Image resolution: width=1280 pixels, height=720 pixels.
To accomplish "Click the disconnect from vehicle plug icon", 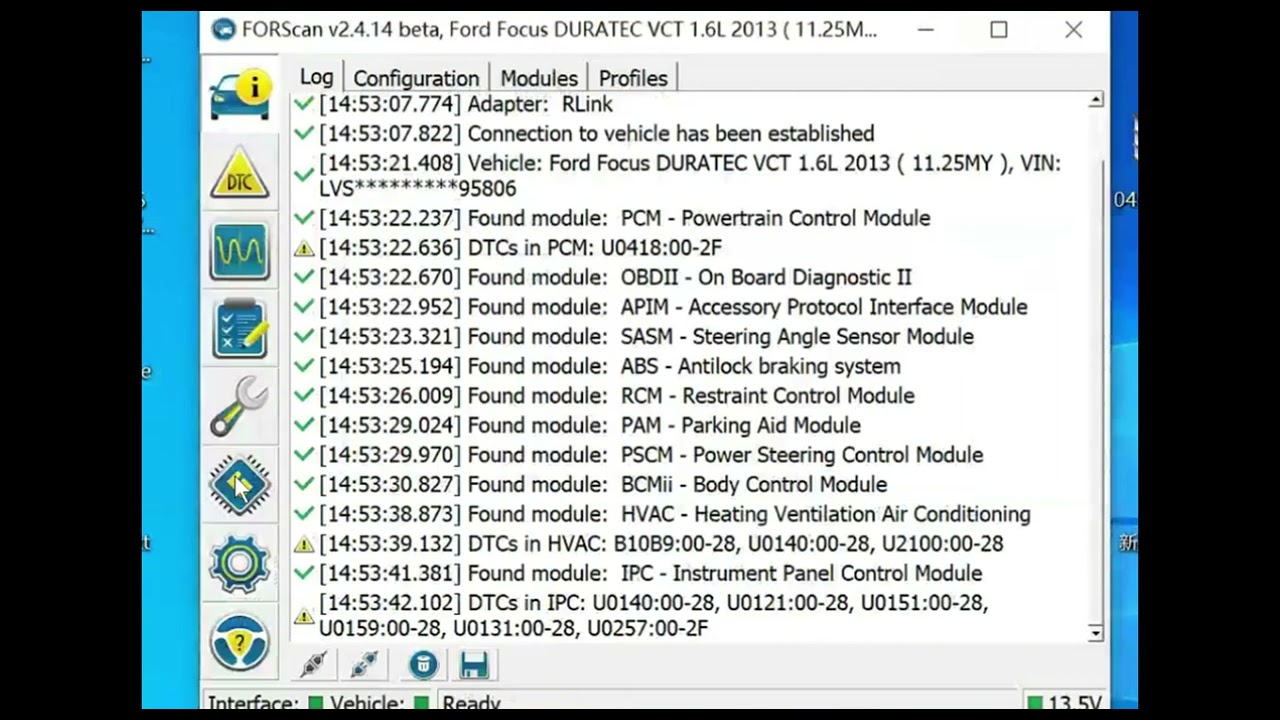I will click(x=364, y=665).
